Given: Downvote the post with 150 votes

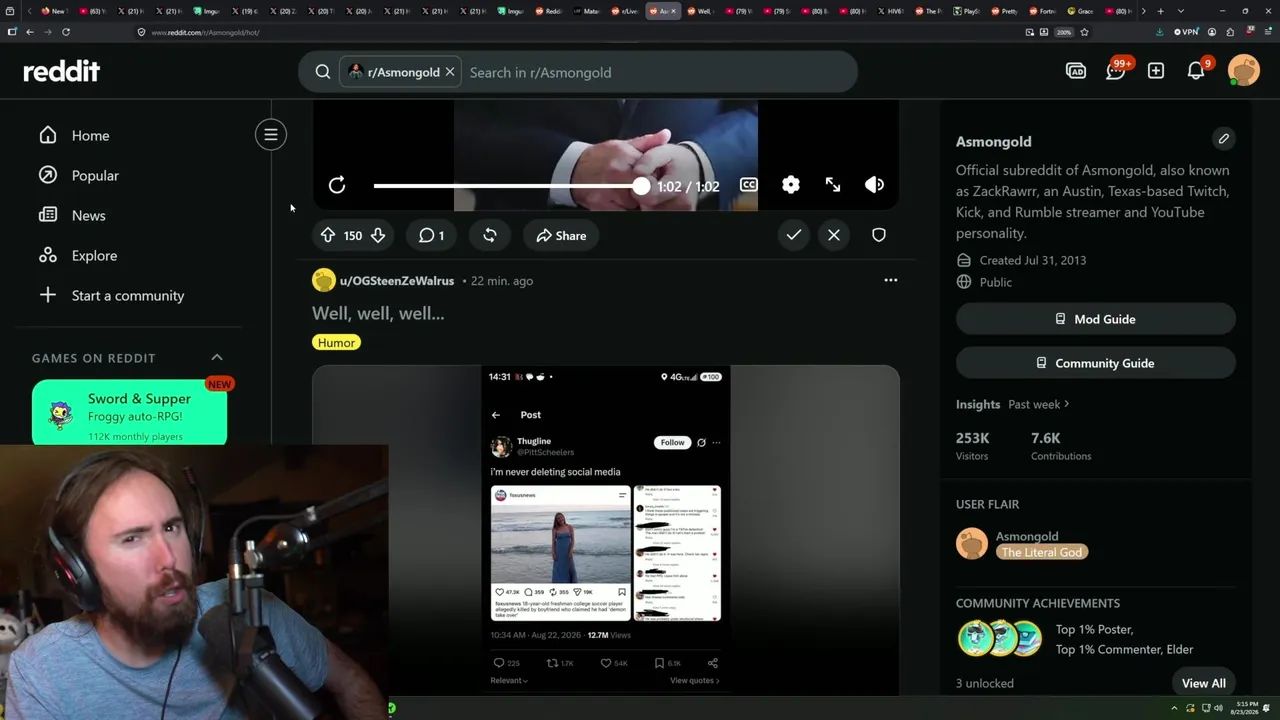Looking at the screenshot, I should pyautogui.click(x=378, y=235).
